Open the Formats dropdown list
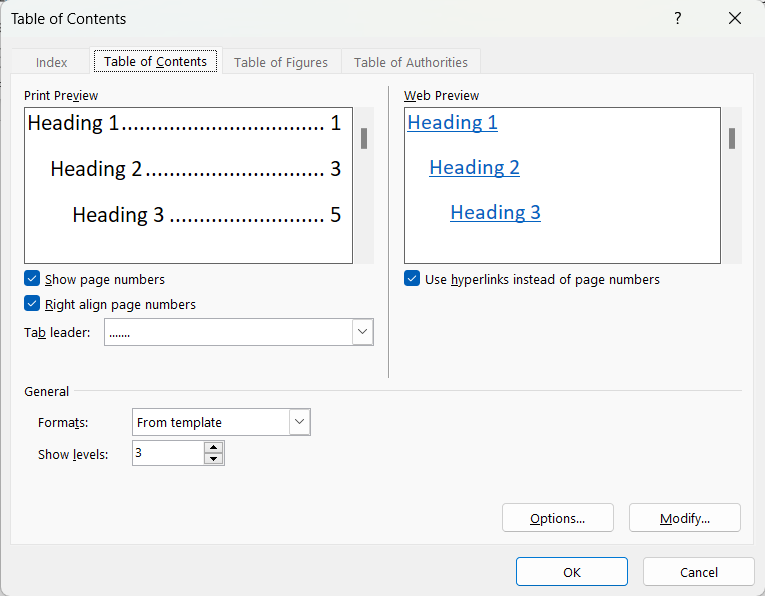Screen dimensions: 765x596 pyautogui.click(x=300, y=422)
